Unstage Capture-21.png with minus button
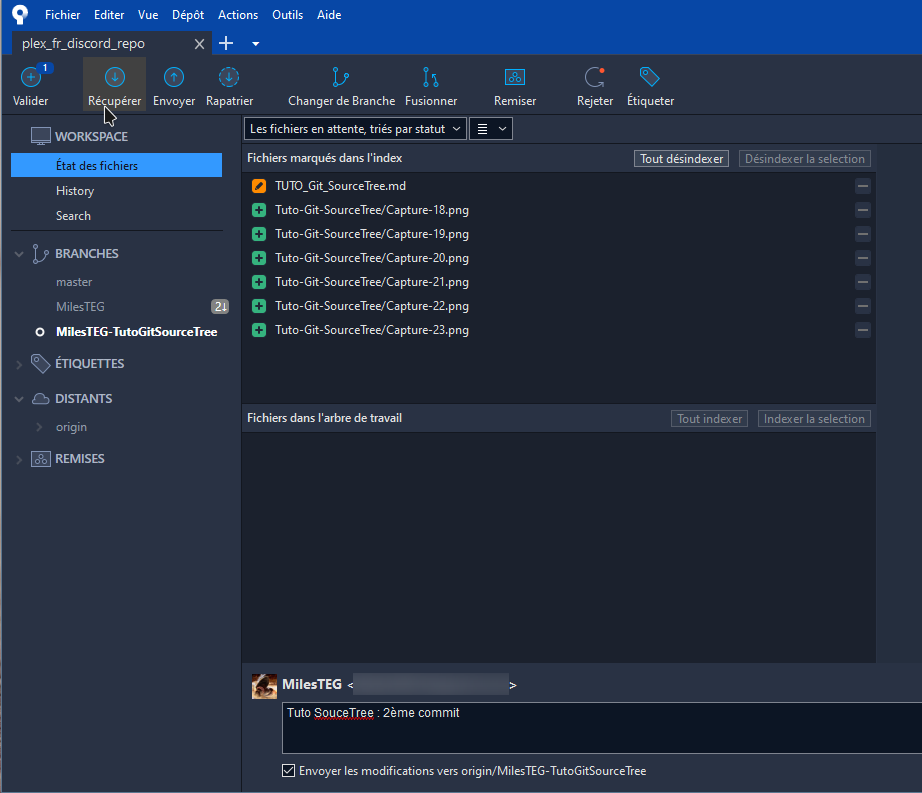This screenshot has width=922, height=793. (863, 282)
